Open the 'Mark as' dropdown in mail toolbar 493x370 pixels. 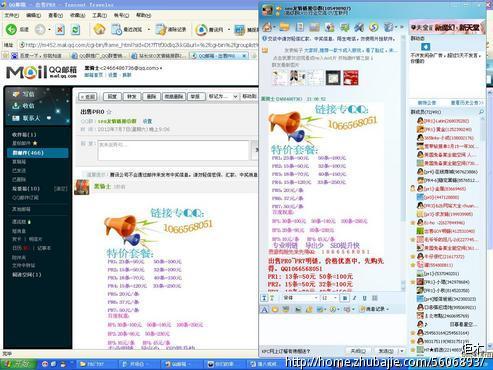click(x=223, y=96)
